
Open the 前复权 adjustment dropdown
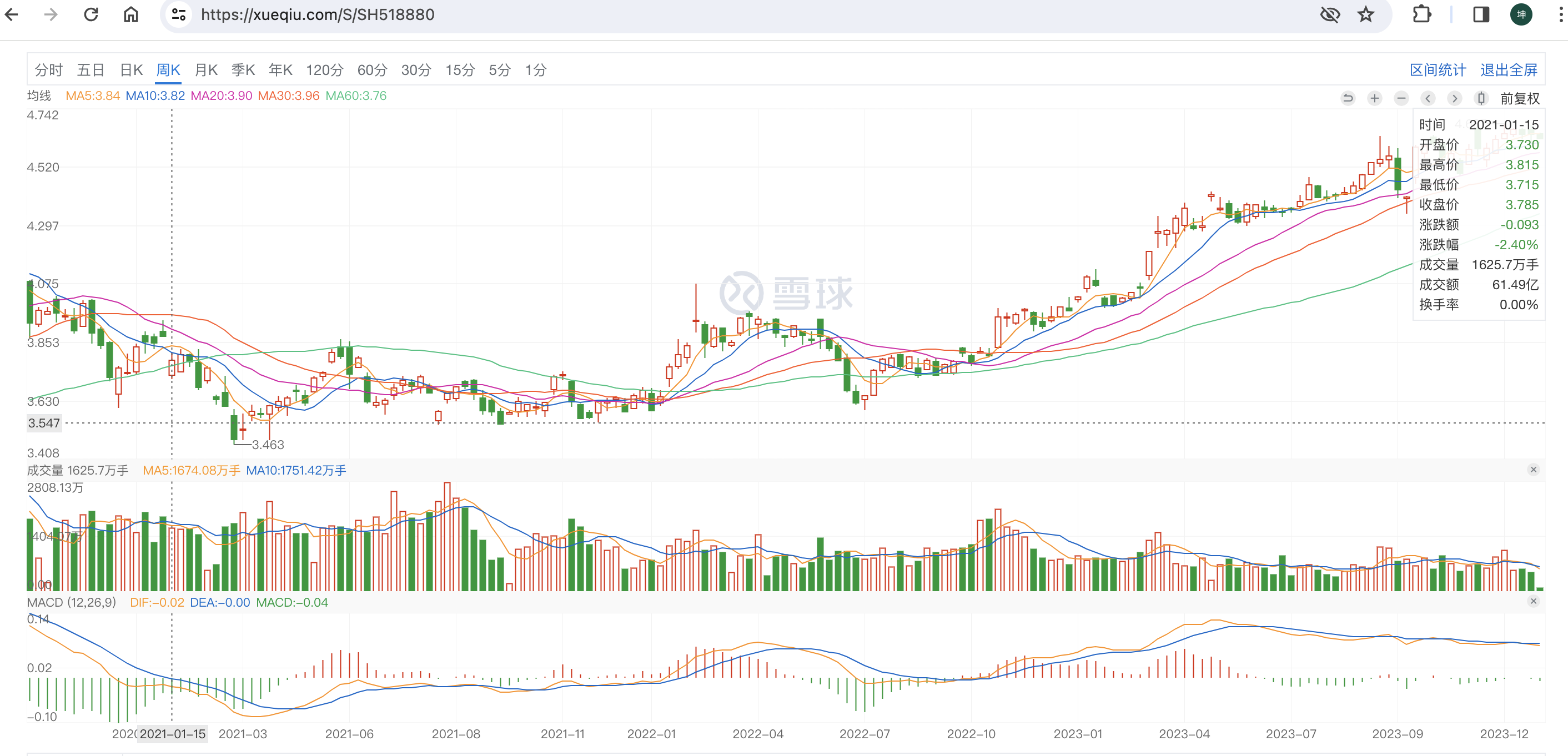click(x=1519, y=99)
